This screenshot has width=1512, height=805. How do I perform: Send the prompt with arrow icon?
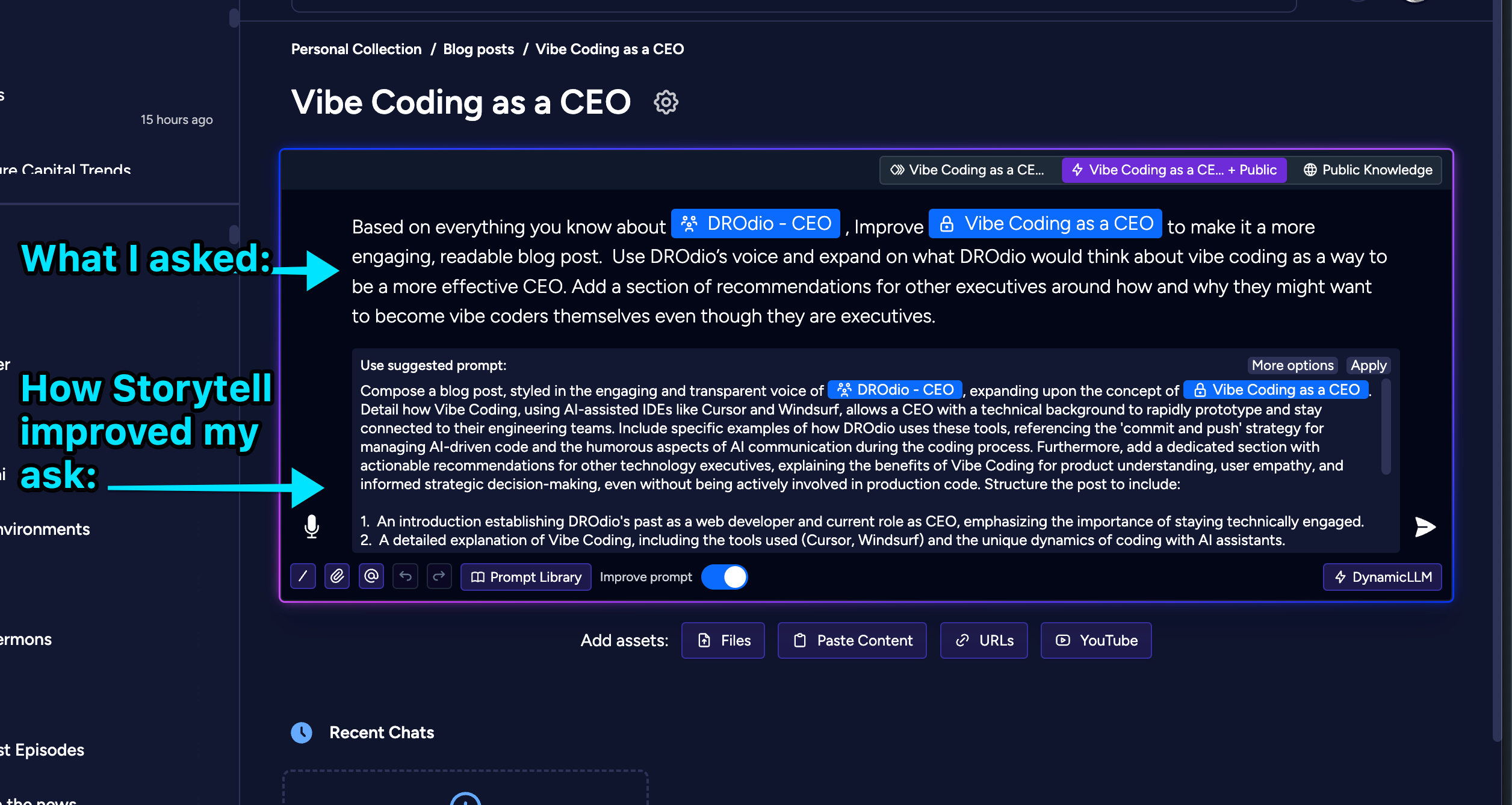1425,527
